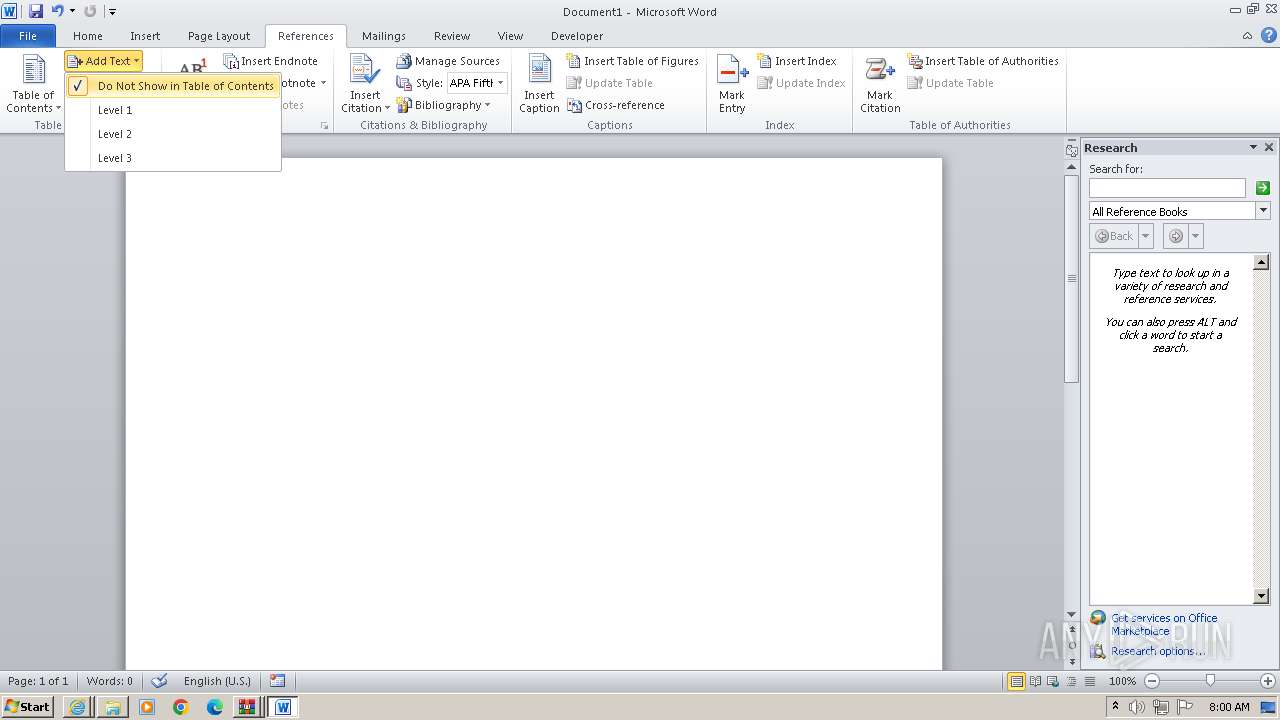The height and width of the screenshot is (720, 1280).
Task: Click the Insert Caption button
Action: click(539, 84)
